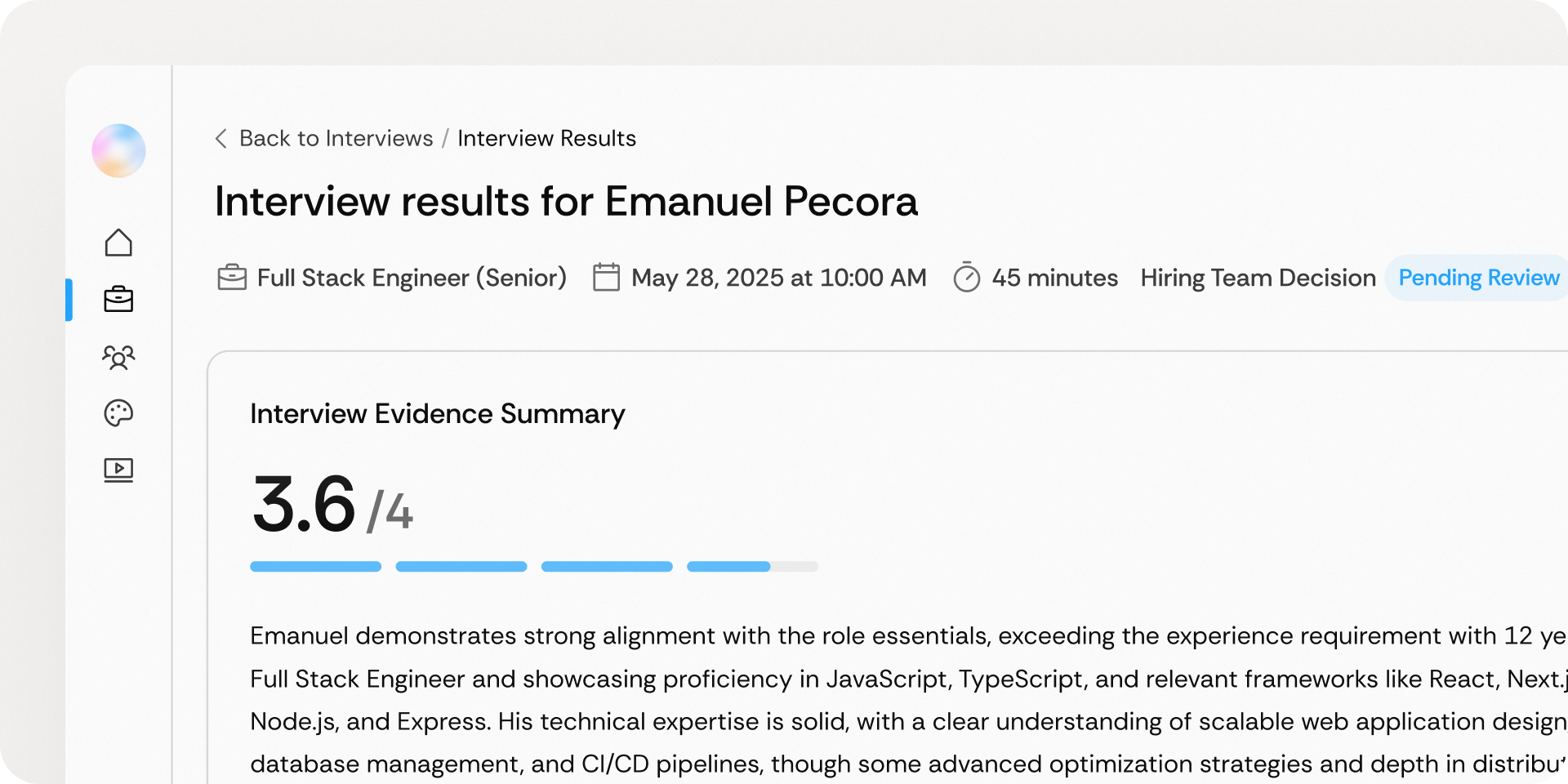Follow the Back to Interviews link
1568x784 pixels.
[336, 139]
